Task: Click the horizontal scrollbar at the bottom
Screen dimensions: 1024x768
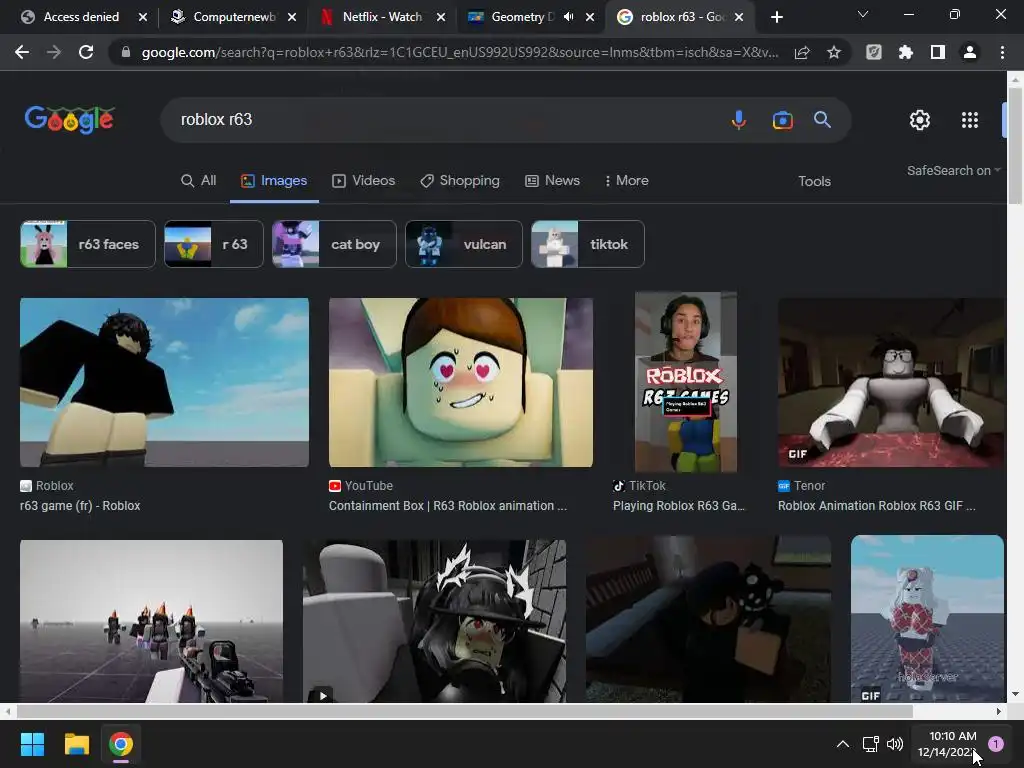Action: pos(465,711)
